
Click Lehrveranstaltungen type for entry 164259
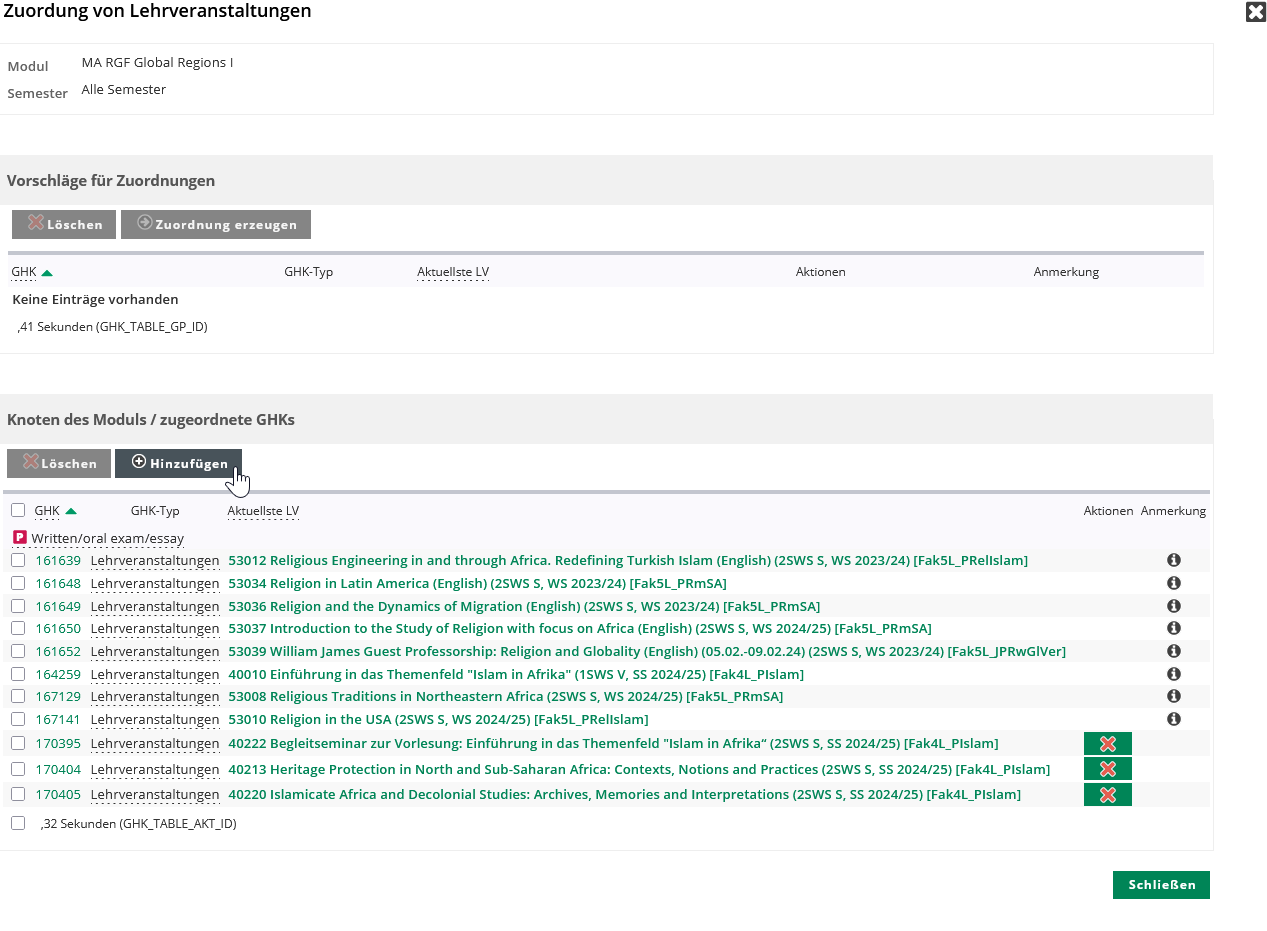click(154, 674)
